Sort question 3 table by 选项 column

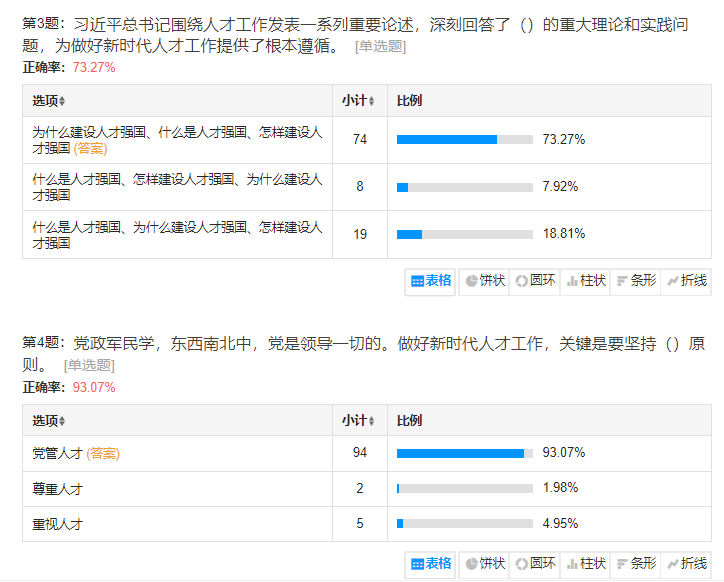48,101
